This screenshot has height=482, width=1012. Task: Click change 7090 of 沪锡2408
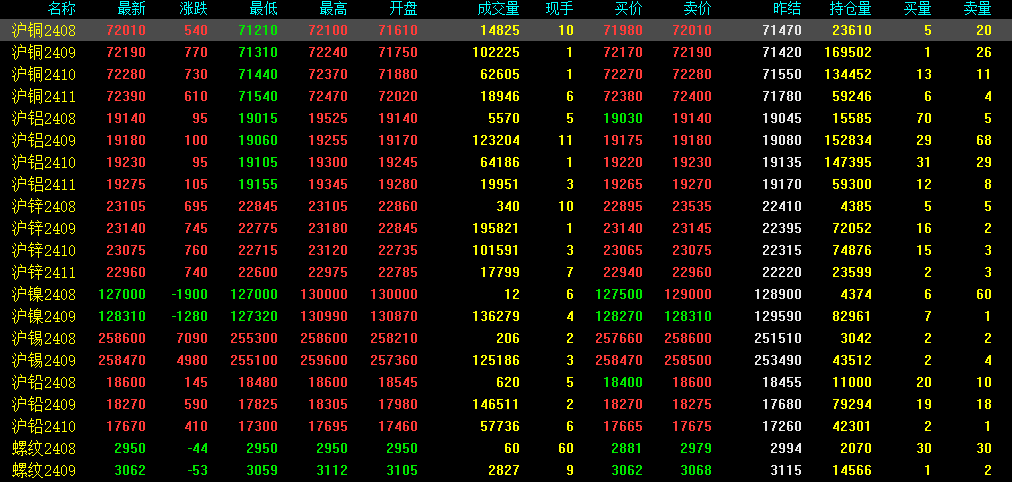pos(191,338)
